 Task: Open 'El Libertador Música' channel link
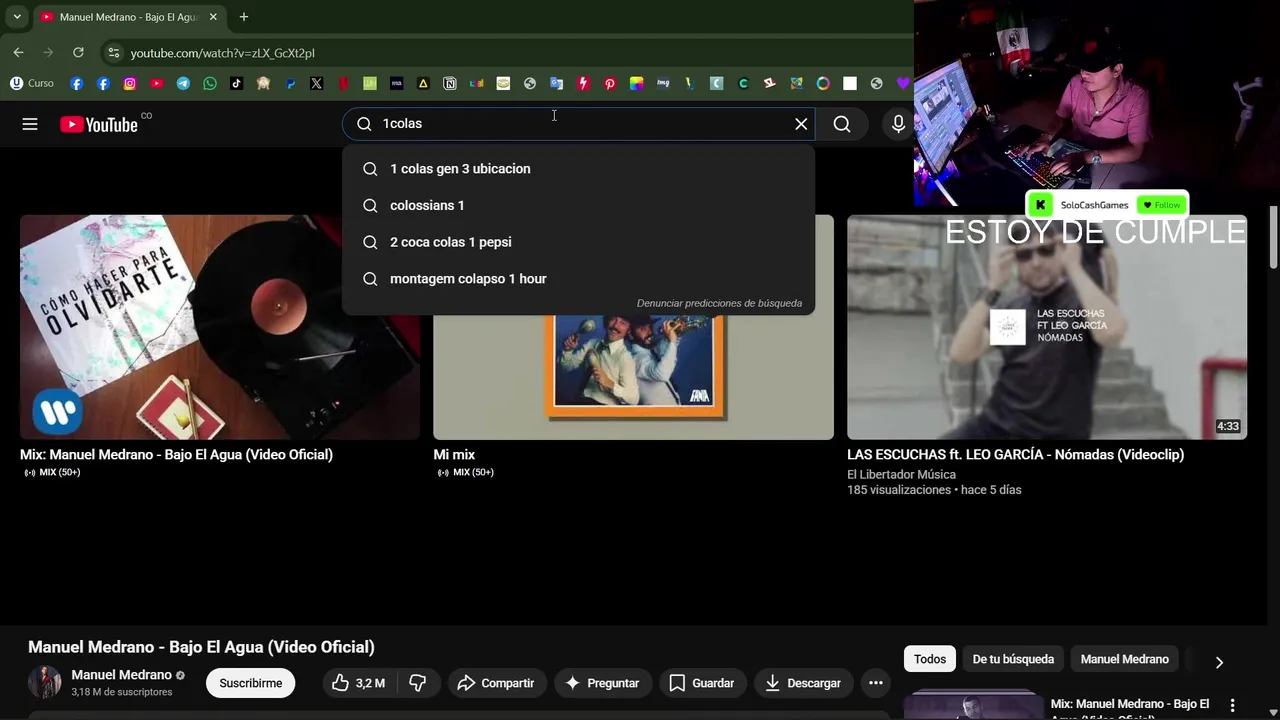pyautogui.click(x=901, y=475)
